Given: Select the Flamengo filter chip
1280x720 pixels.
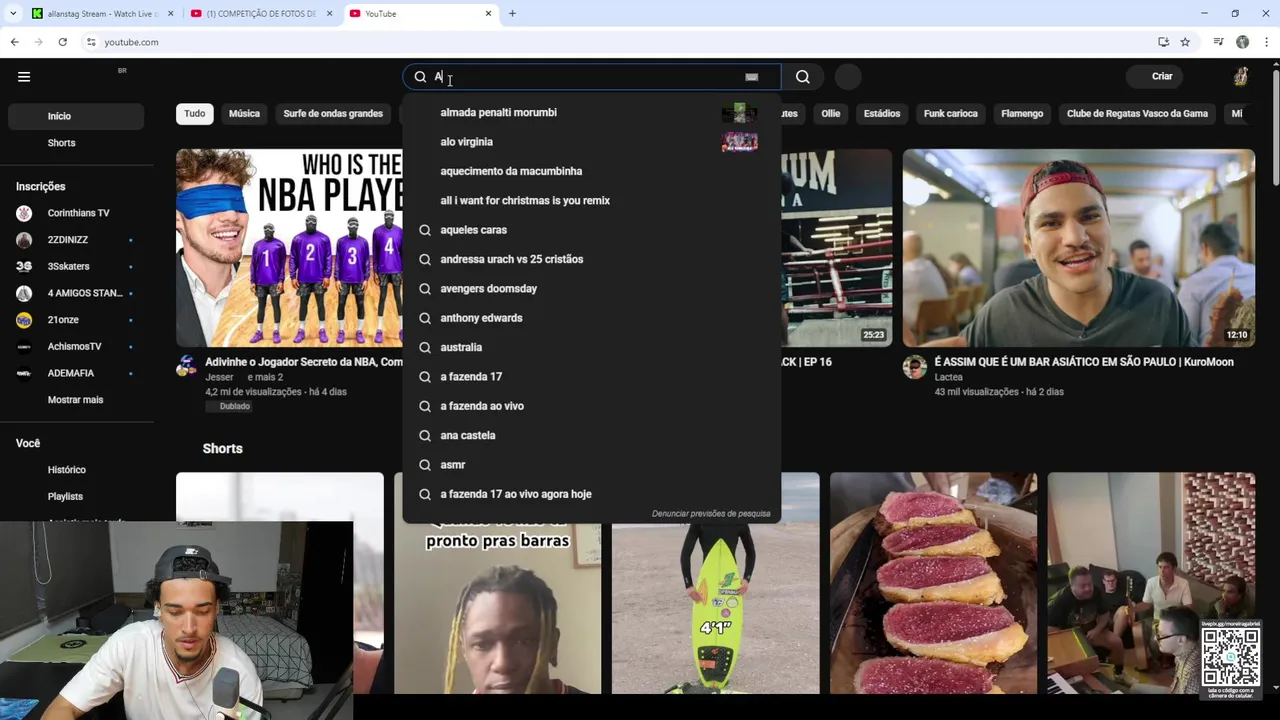Looking at the screenshot, I should [x=1022, y=113].
